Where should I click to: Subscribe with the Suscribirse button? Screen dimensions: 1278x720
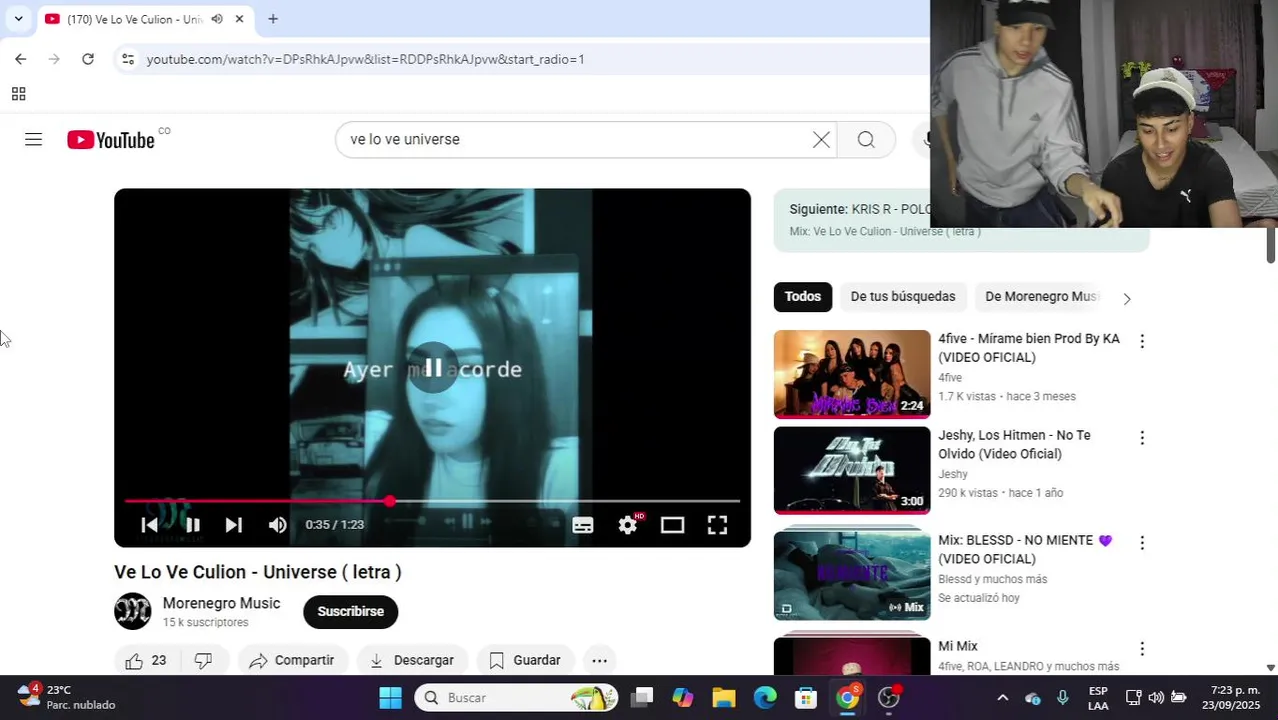350,611
